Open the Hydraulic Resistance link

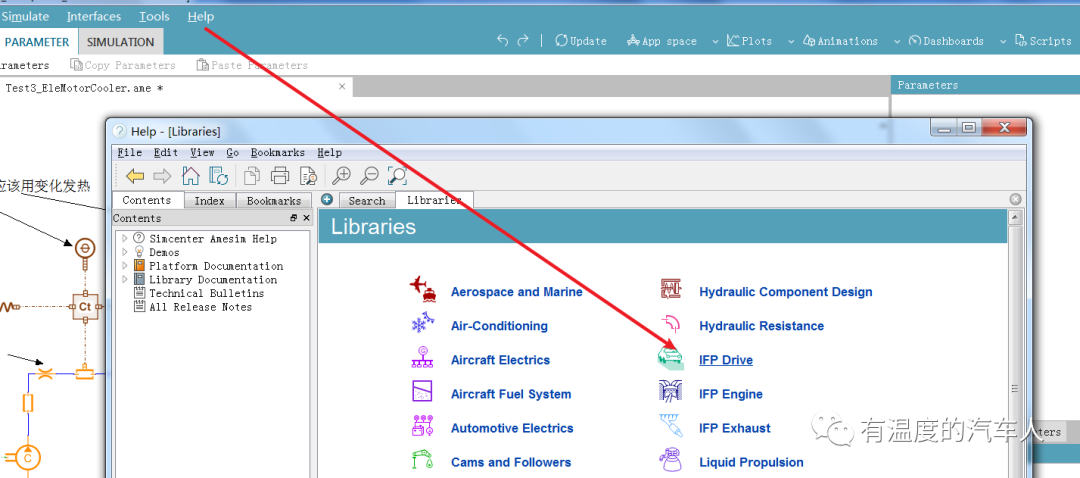(762, 326)
